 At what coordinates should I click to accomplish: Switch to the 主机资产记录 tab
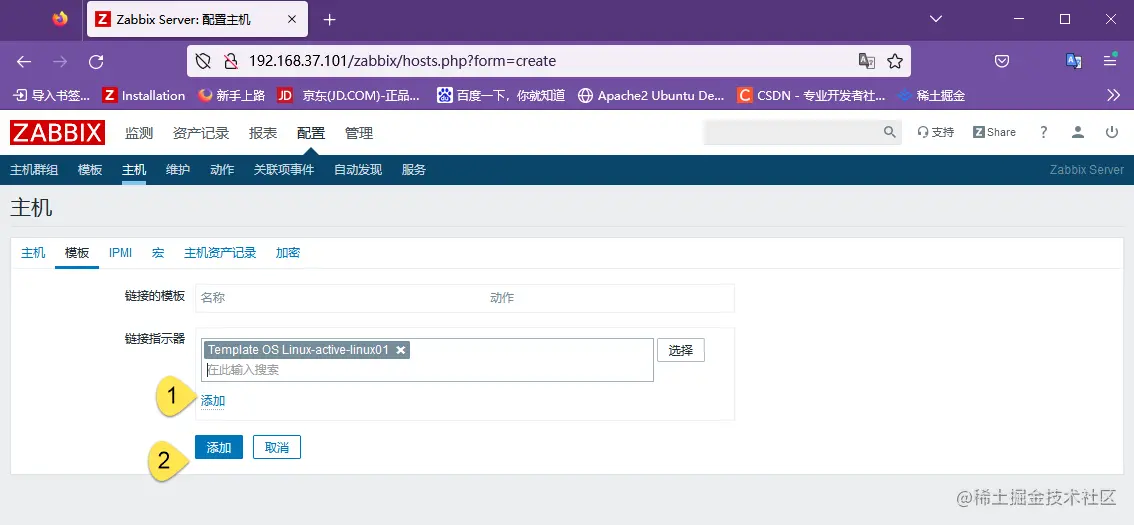pos(221,253)
